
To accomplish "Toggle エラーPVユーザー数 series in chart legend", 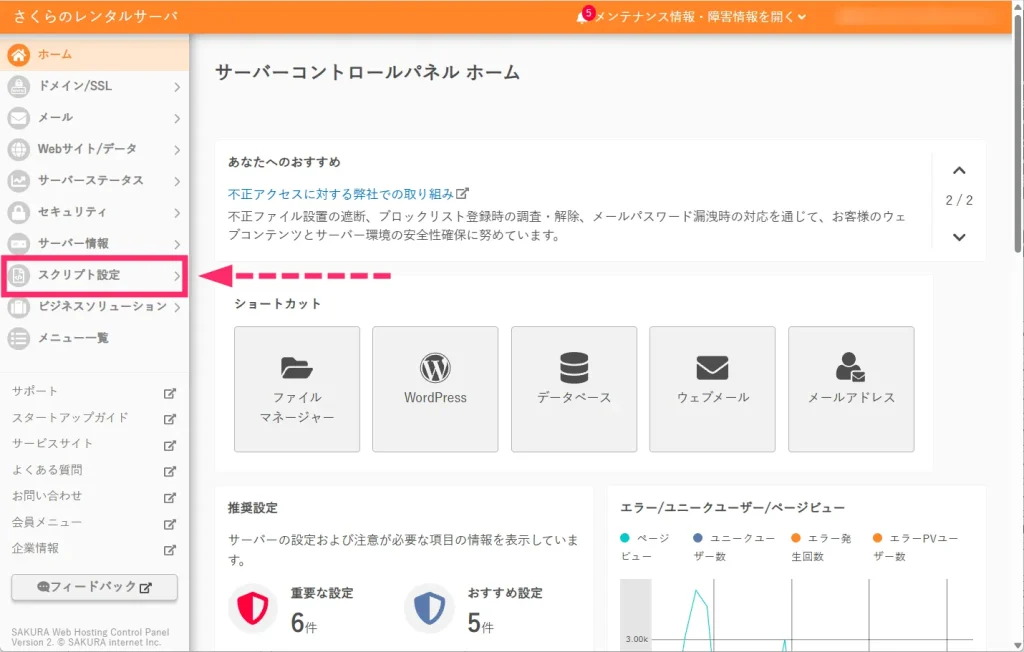I will pos(916,547).
